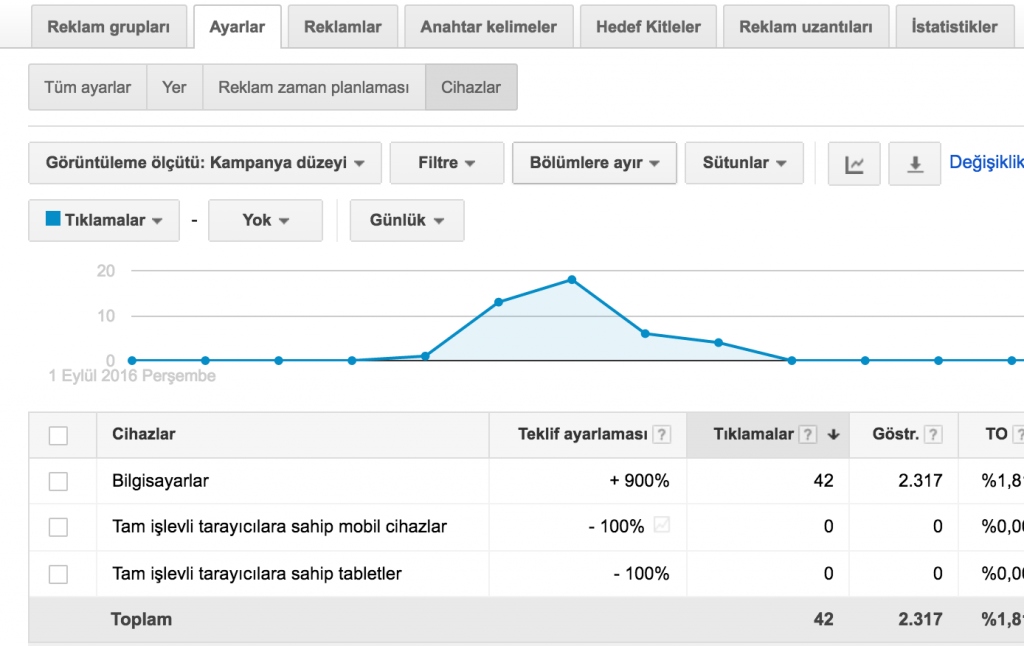Check the select-all checkbox in table header
This screenshot has width=1024, height=646.
(59, 435)
